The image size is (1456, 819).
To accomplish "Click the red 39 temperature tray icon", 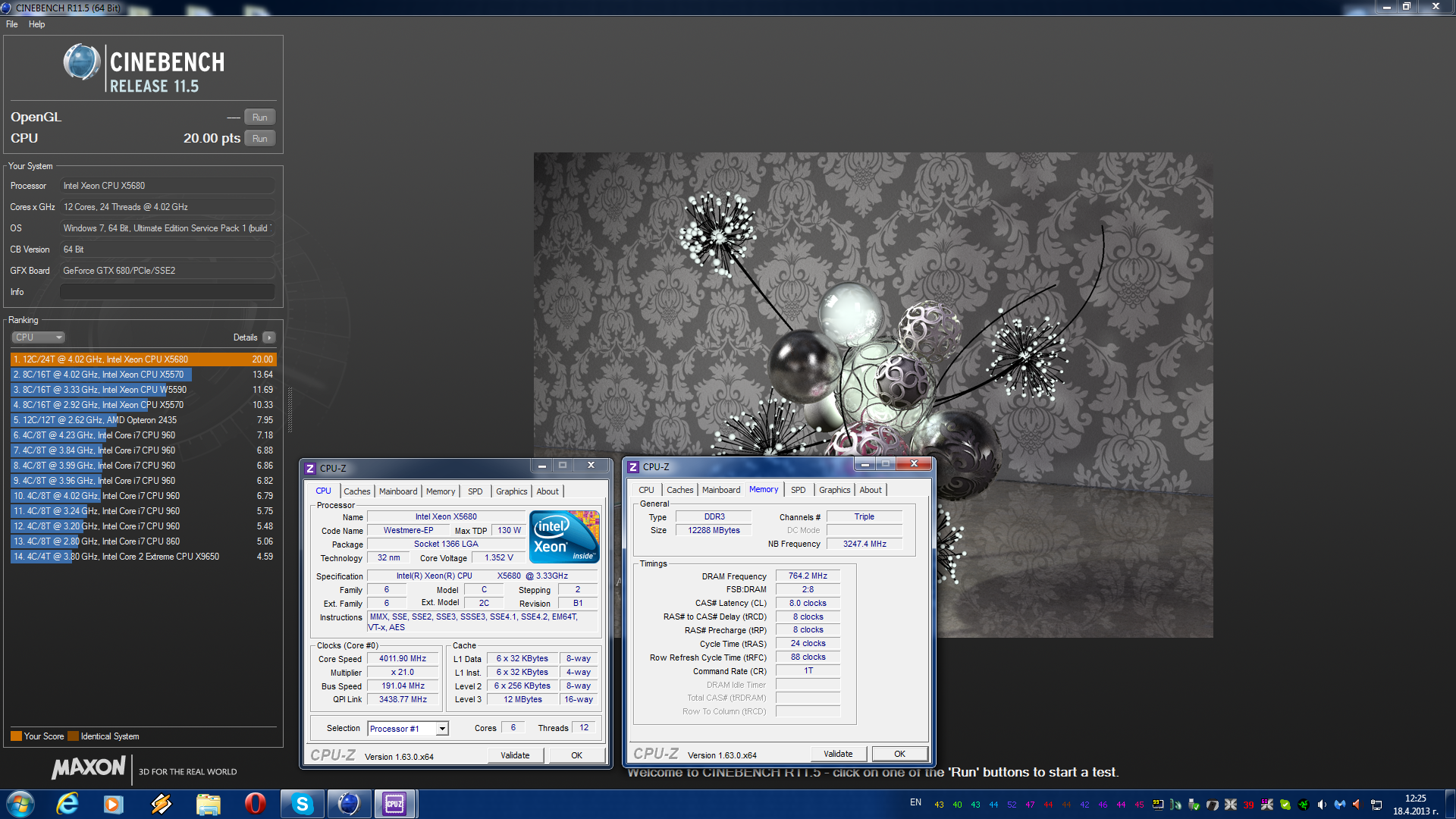I will (1248, 805).
